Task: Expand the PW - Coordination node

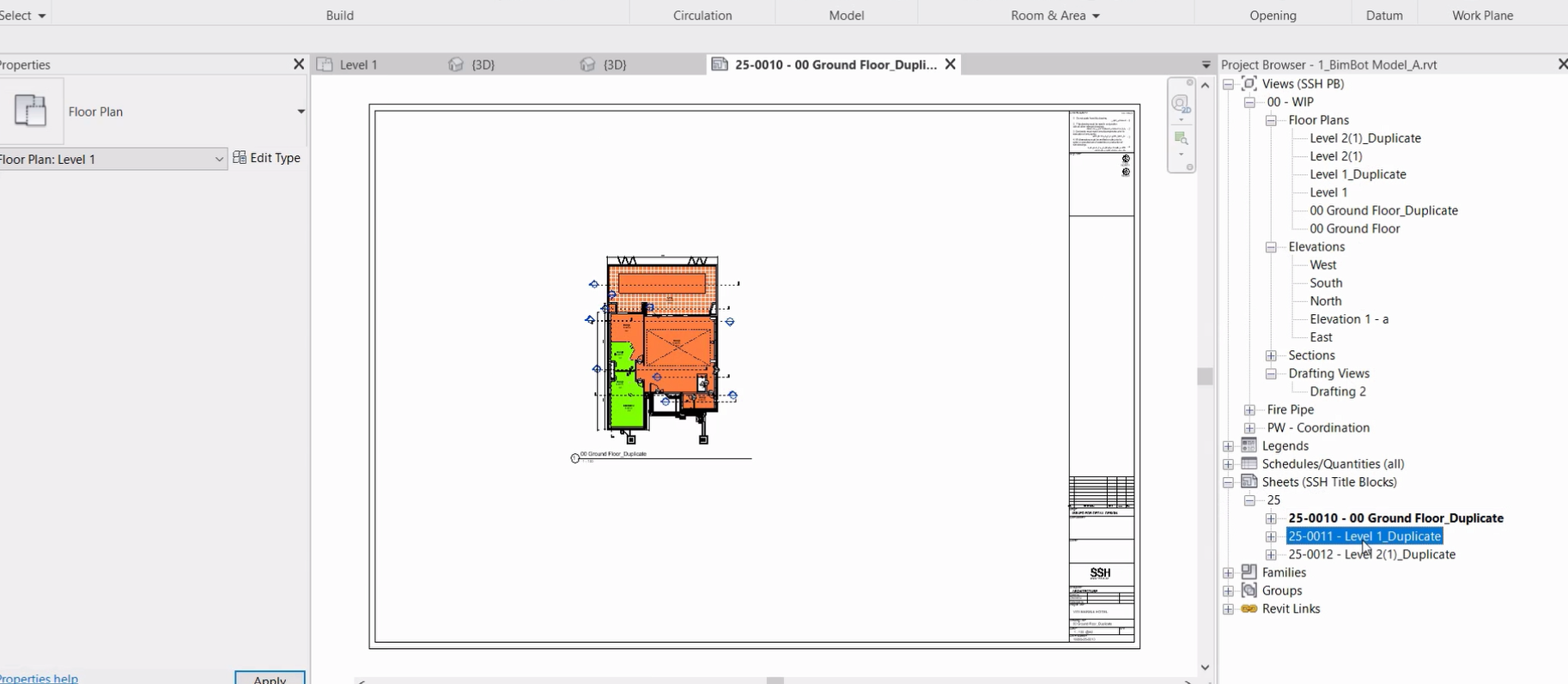Action: (1250, 428)
